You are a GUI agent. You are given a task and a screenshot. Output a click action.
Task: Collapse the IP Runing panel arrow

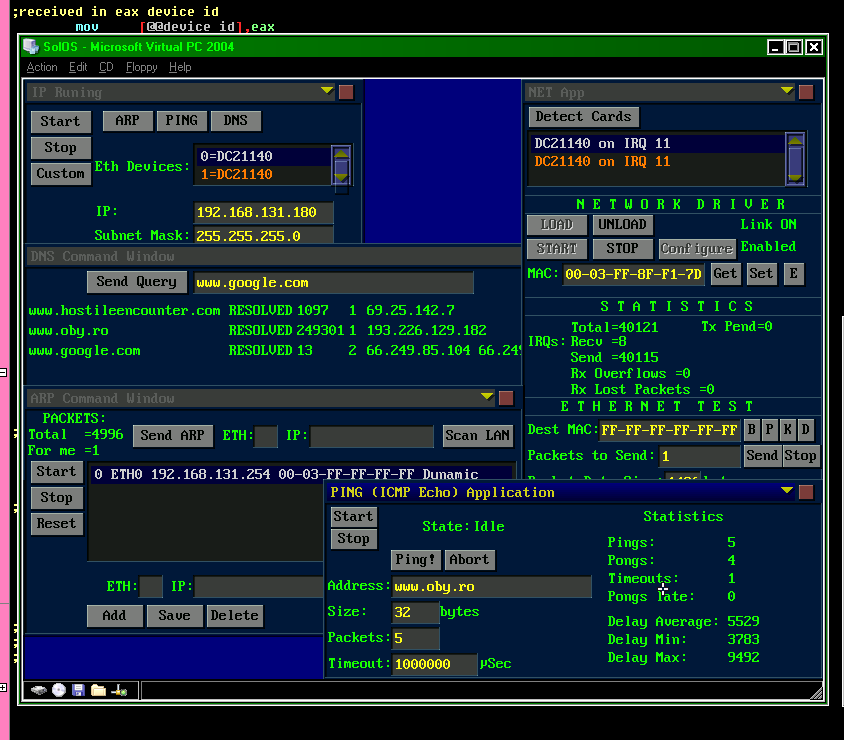[327, 90]
